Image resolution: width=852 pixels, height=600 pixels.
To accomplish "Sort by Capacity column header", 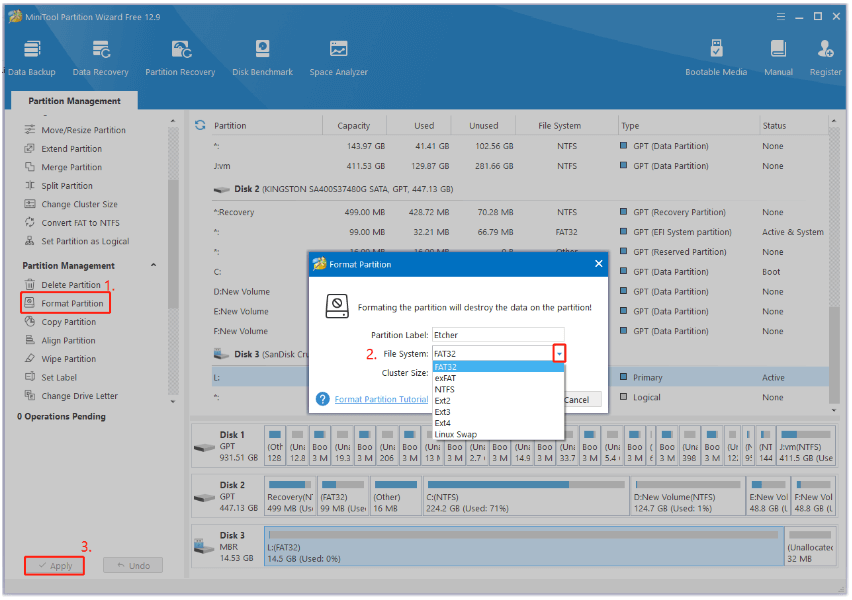I will coord(354,126).
